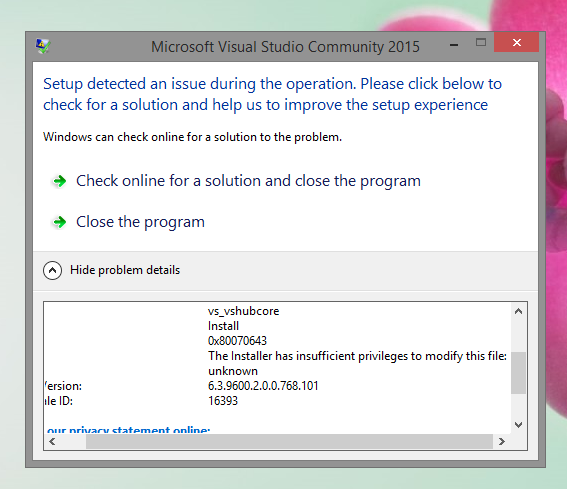The height and width of the screenshot is (489, 567).
Task: Select the vs_vshubcore text line
Action: [243, 311]
